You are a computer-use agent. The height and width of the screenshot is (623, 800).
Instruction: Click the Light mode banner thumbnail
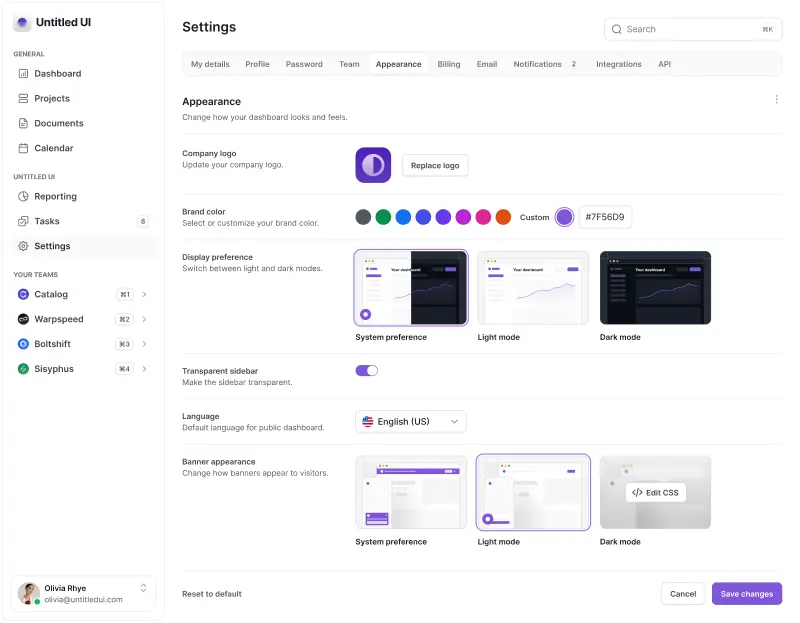[533, 492]
